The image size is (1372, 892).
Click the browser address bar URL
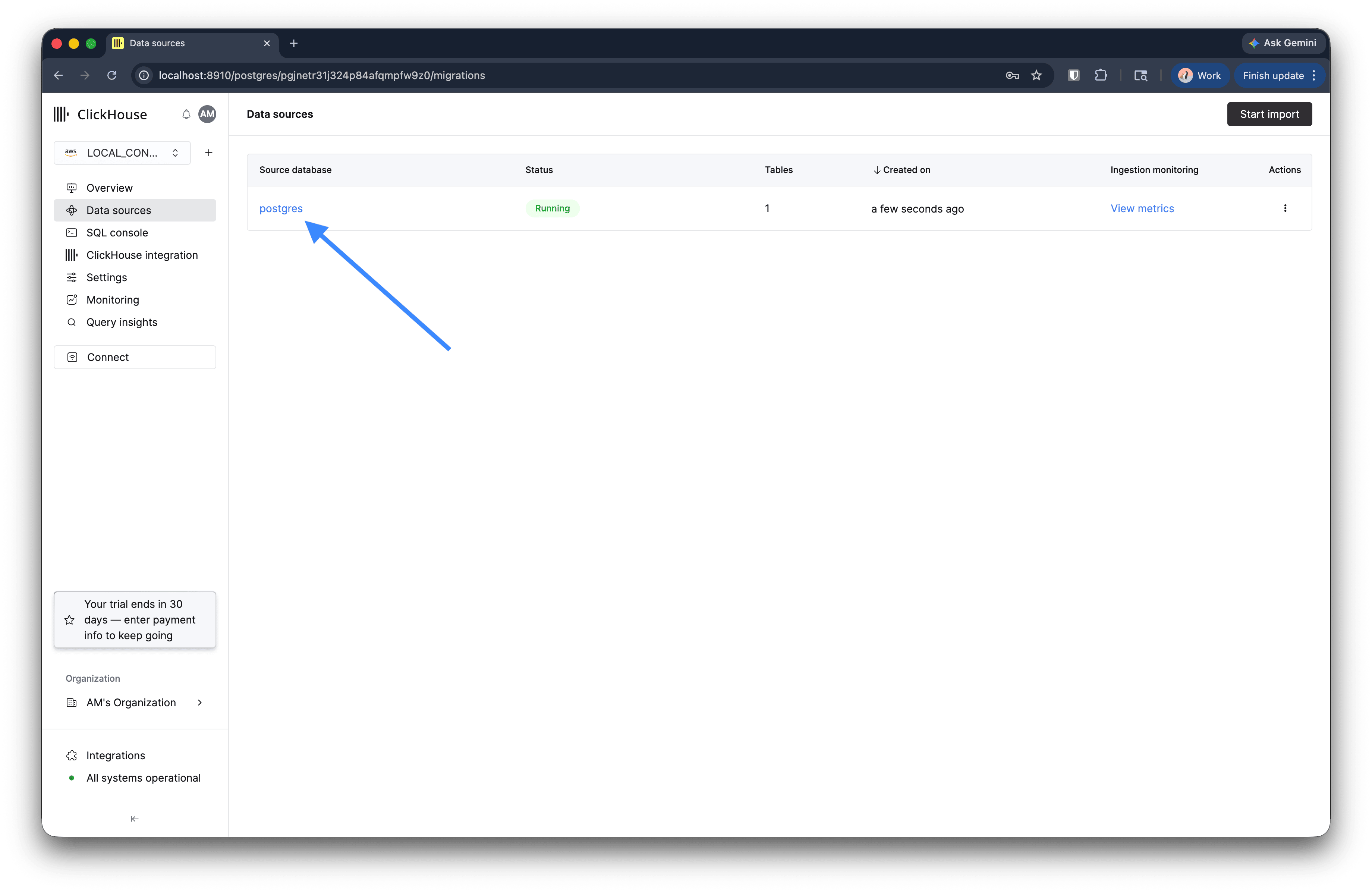pos(322,76)
